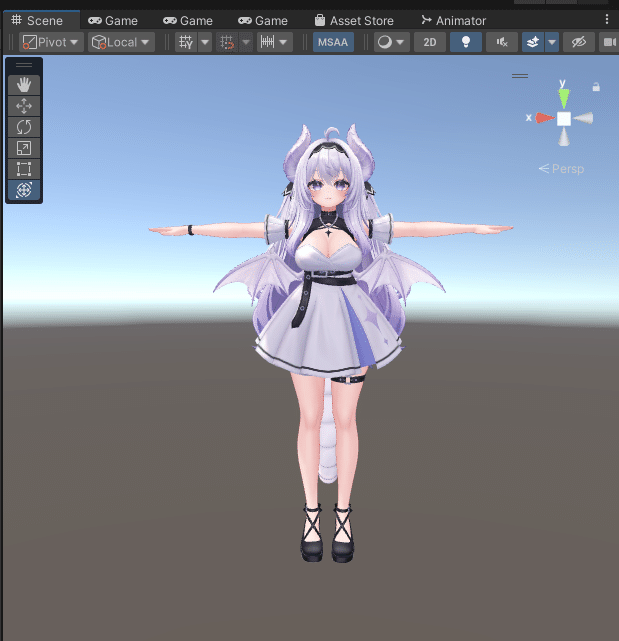Open the Local/Global rotation dropdown
This screenshot has height=641, width=619.
121,42
